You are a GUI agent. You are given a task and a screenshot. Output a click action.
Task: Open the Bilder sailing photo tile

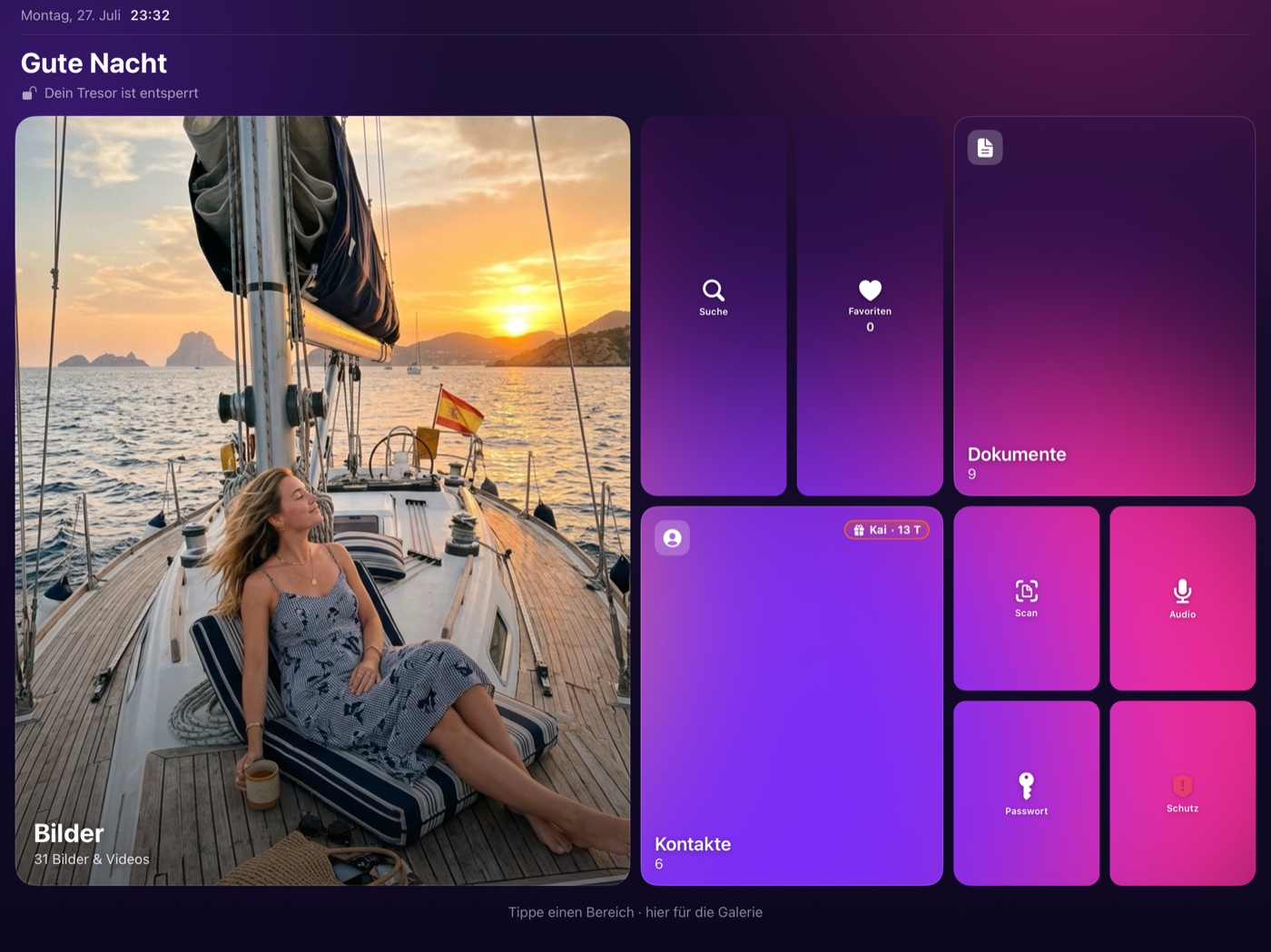point(322,500)
